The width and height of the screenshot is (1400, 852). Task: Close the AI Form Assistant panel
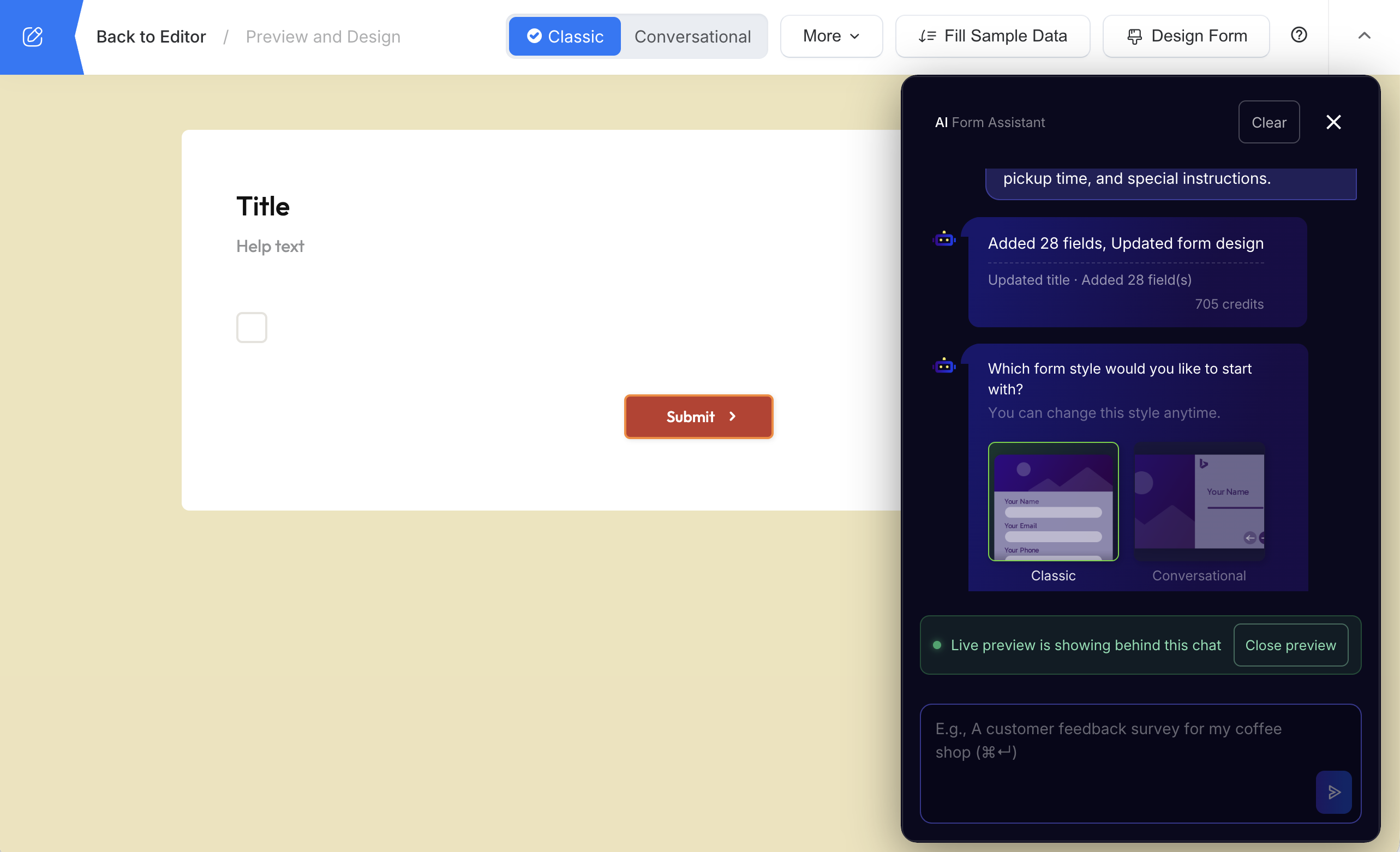coord(1333,122)
